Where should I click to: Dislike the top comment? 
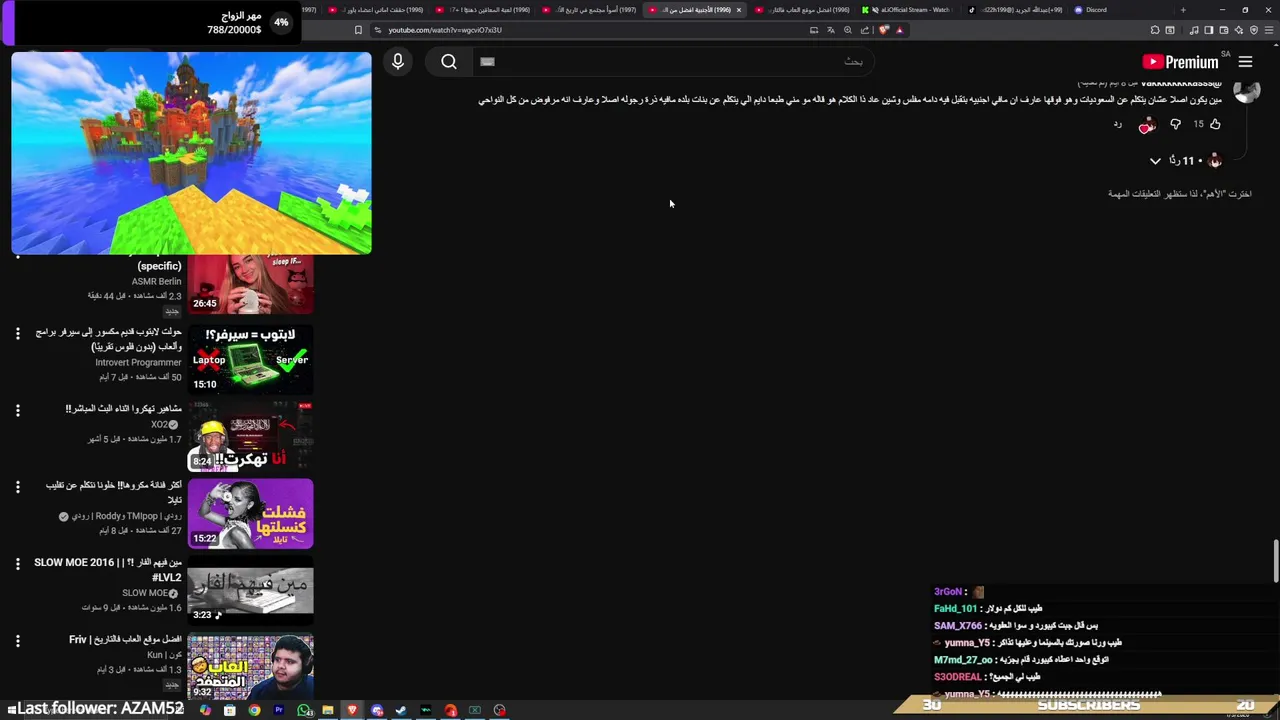coord(1175,124)
